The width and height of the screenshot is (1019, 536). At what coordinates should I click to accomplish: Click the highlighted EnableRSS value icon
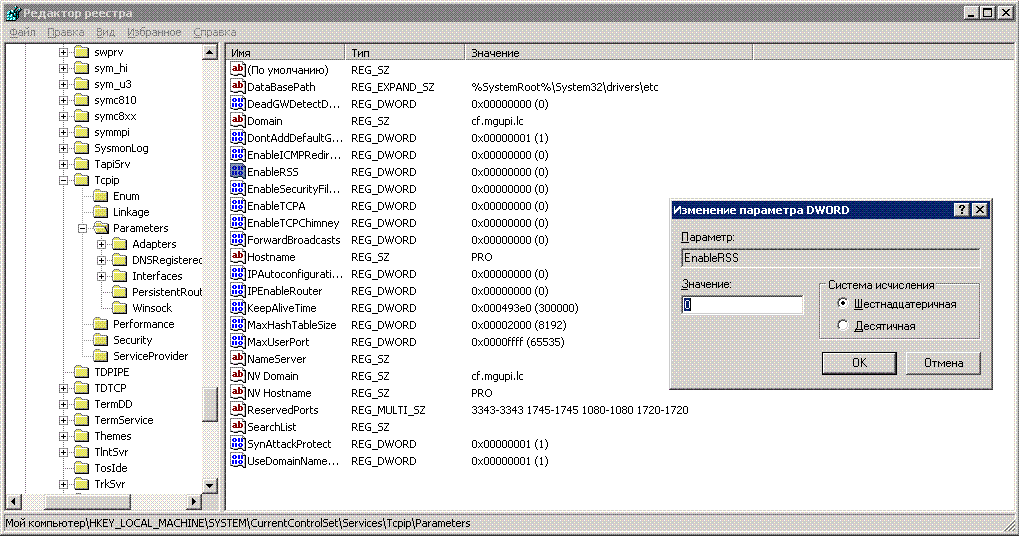tap(238, 172)
